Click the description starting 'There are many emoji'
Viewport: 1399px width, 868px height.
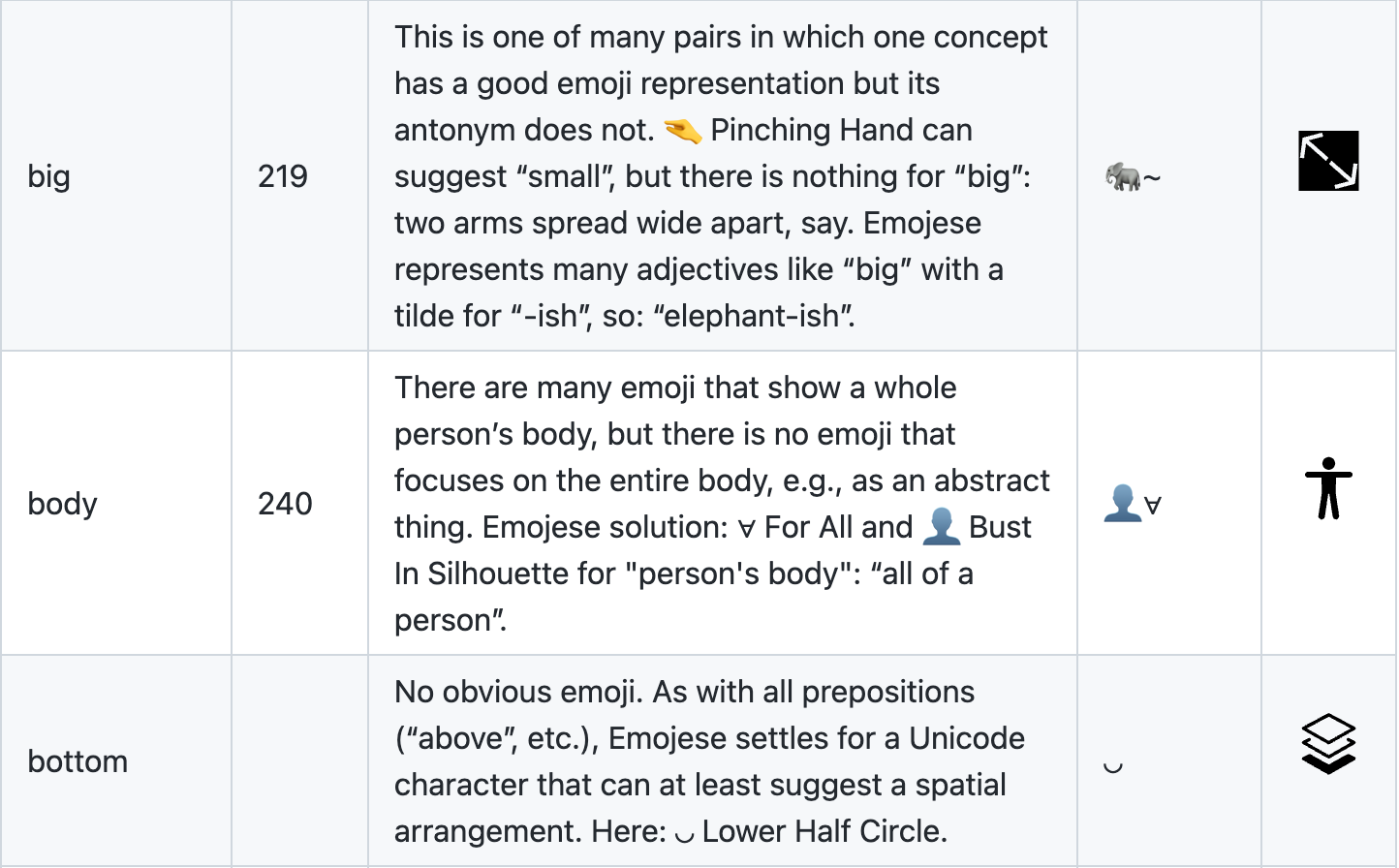click(x=722, y=504)
